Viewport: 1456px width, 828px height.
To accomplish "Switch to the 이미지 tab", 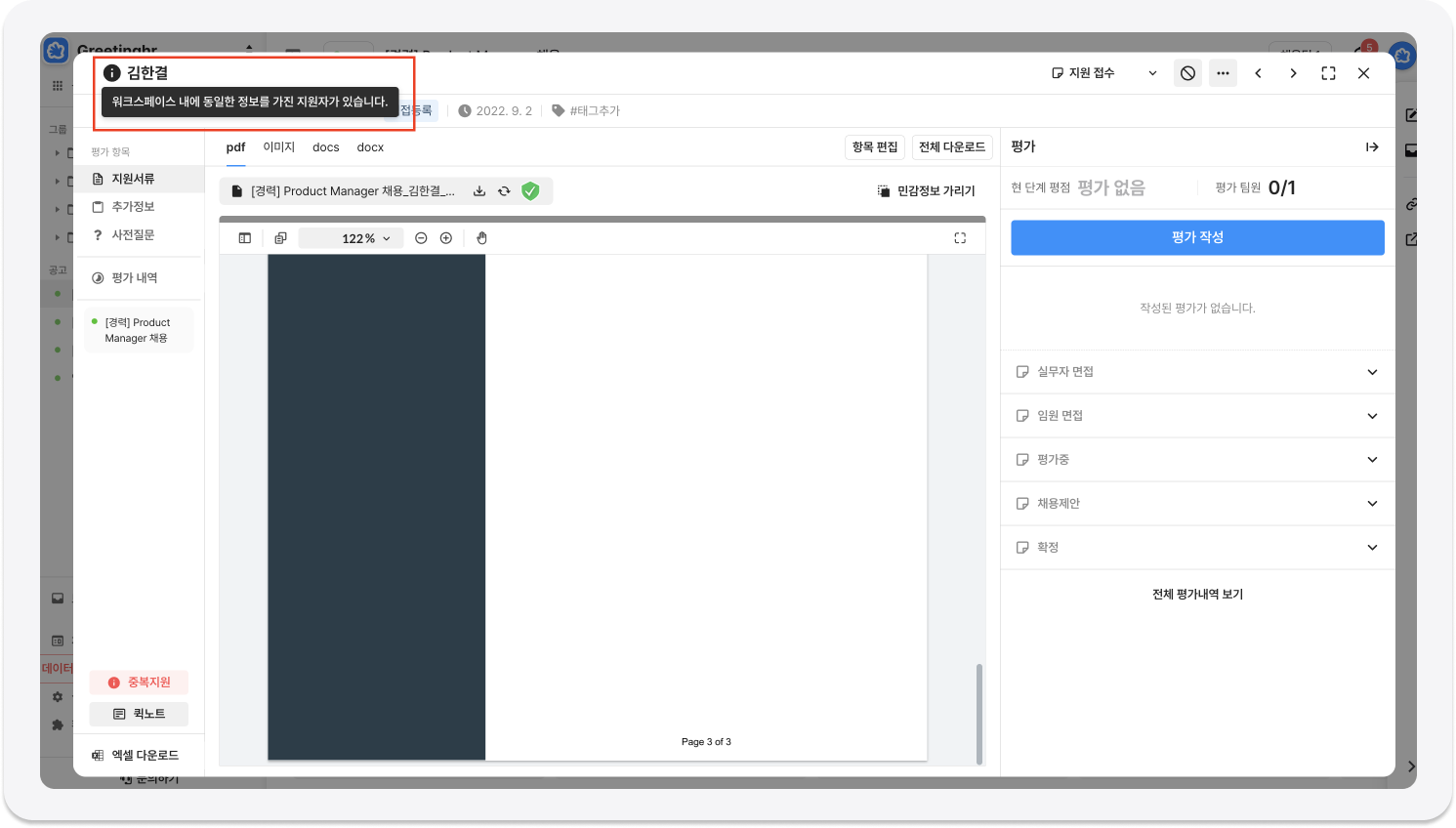I will 278,147.
